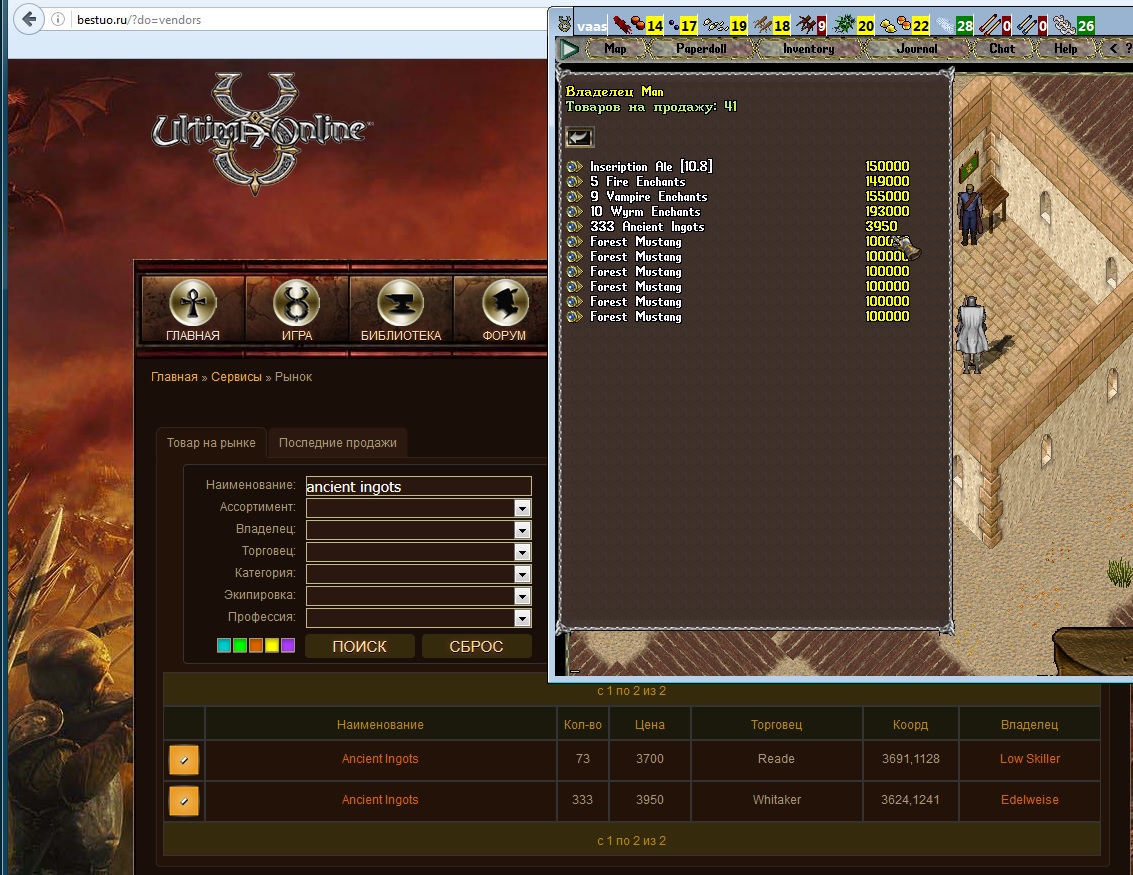1133x875 pixels.
Task: Open the Paperdoll menu in game window
Action: [x=701, y=49]
